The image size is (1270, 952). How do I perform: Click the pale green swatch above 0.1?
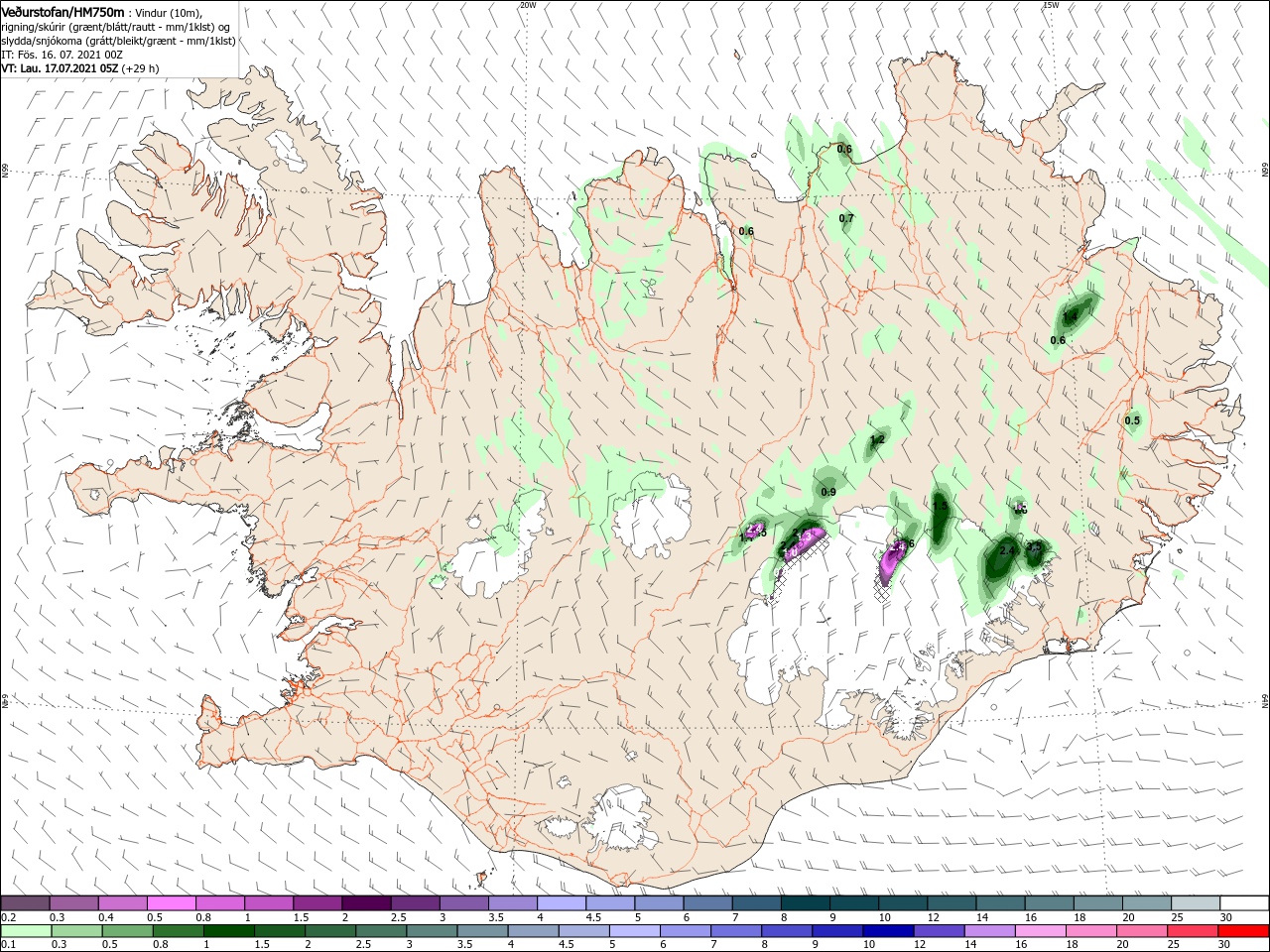26,931
